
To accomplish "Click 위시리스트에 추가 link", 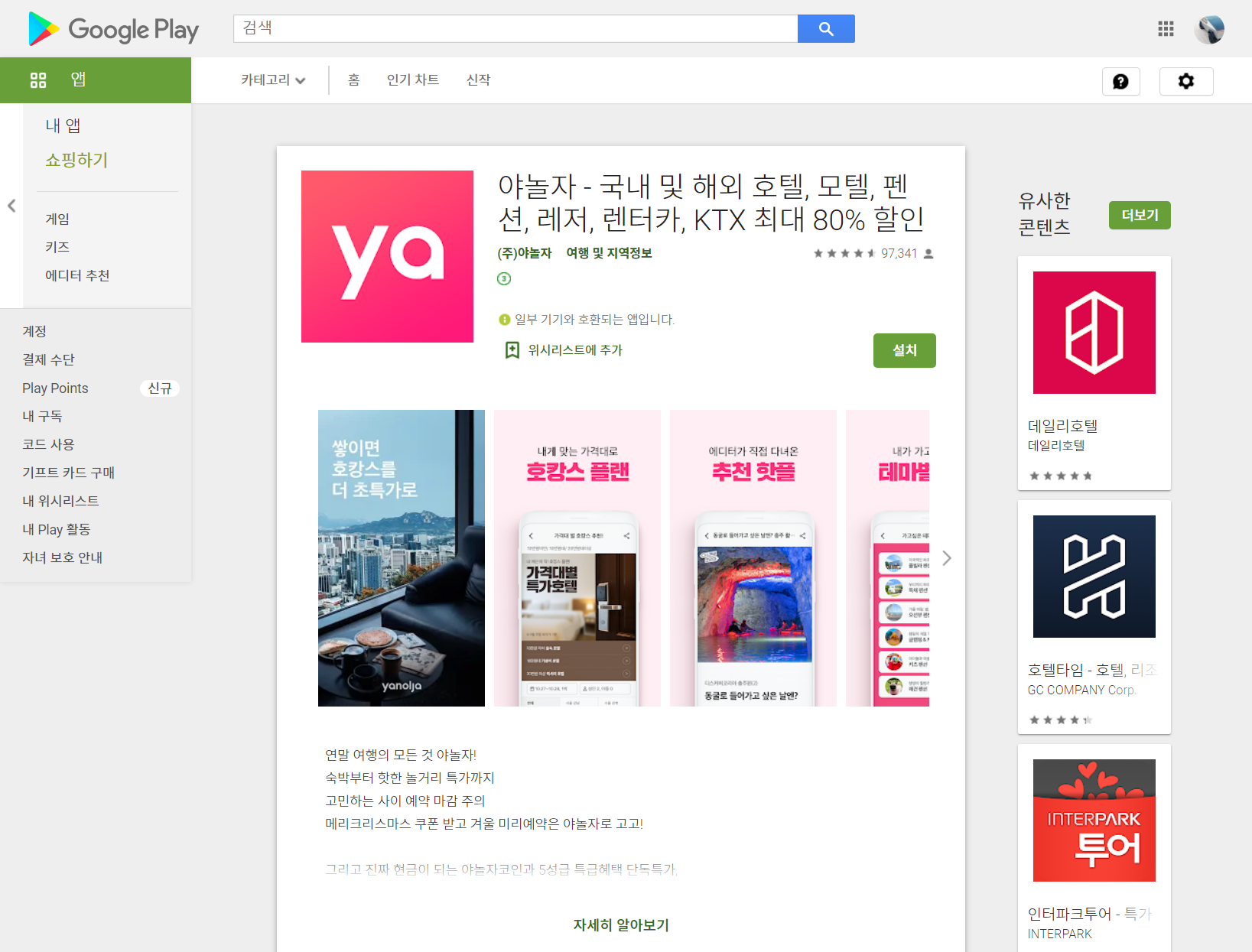I will tap(575, 350).
